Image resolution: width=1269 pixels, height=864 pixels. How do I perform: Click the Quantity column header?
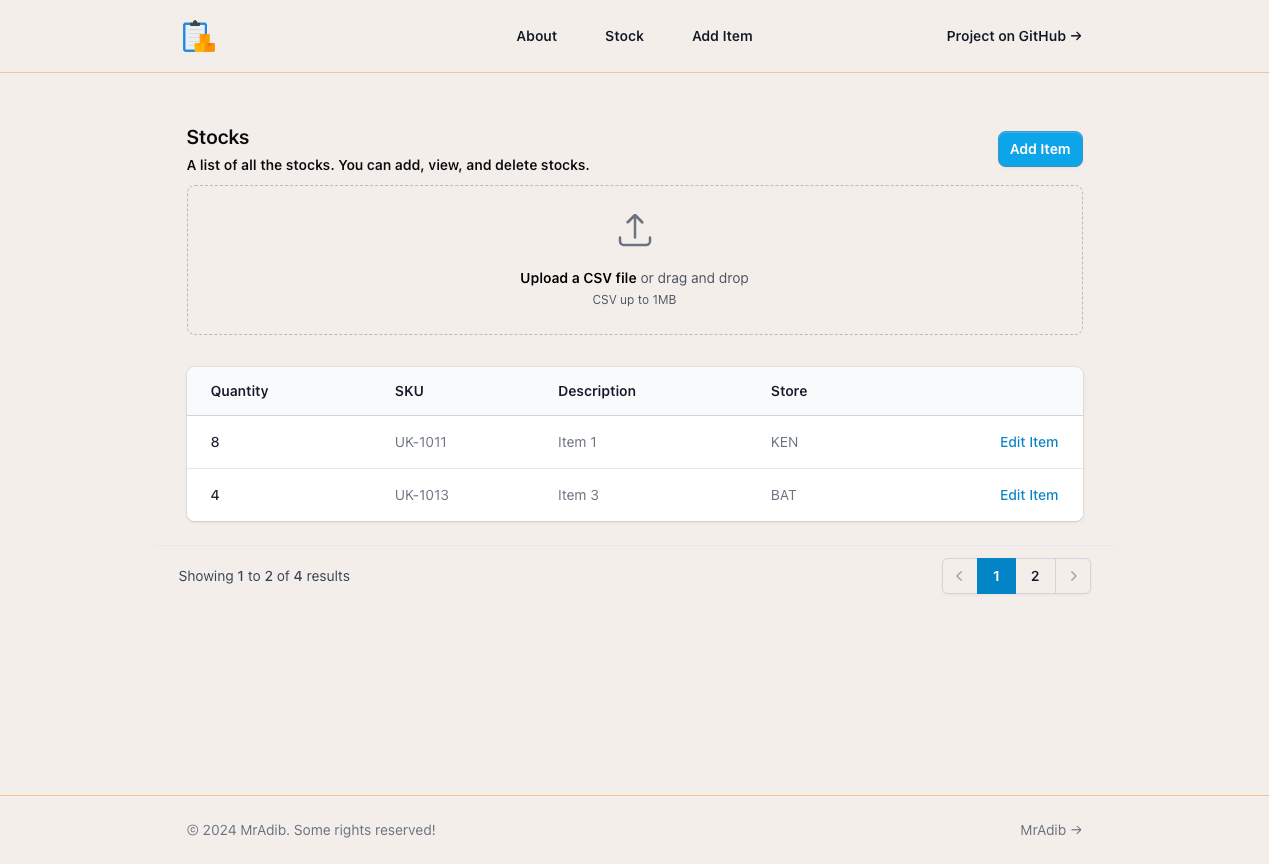tap(239, 391)
